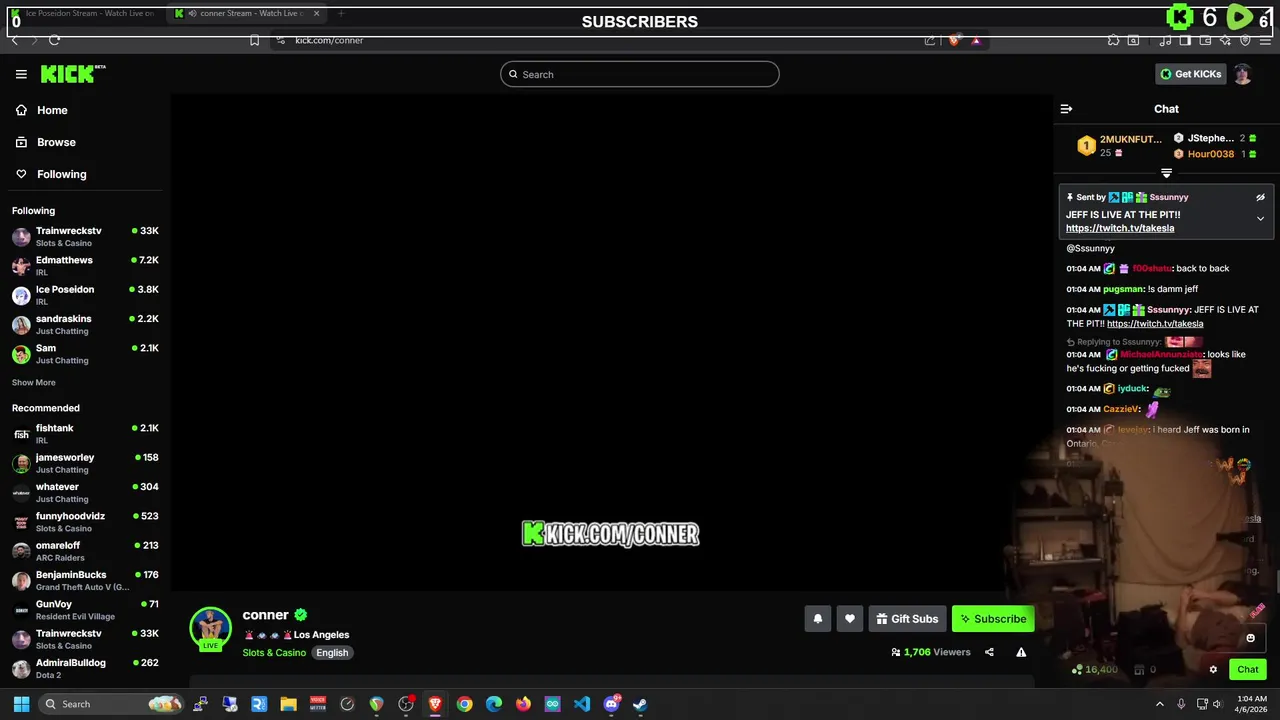Open fishtank recommended channel

coord(85,433)
